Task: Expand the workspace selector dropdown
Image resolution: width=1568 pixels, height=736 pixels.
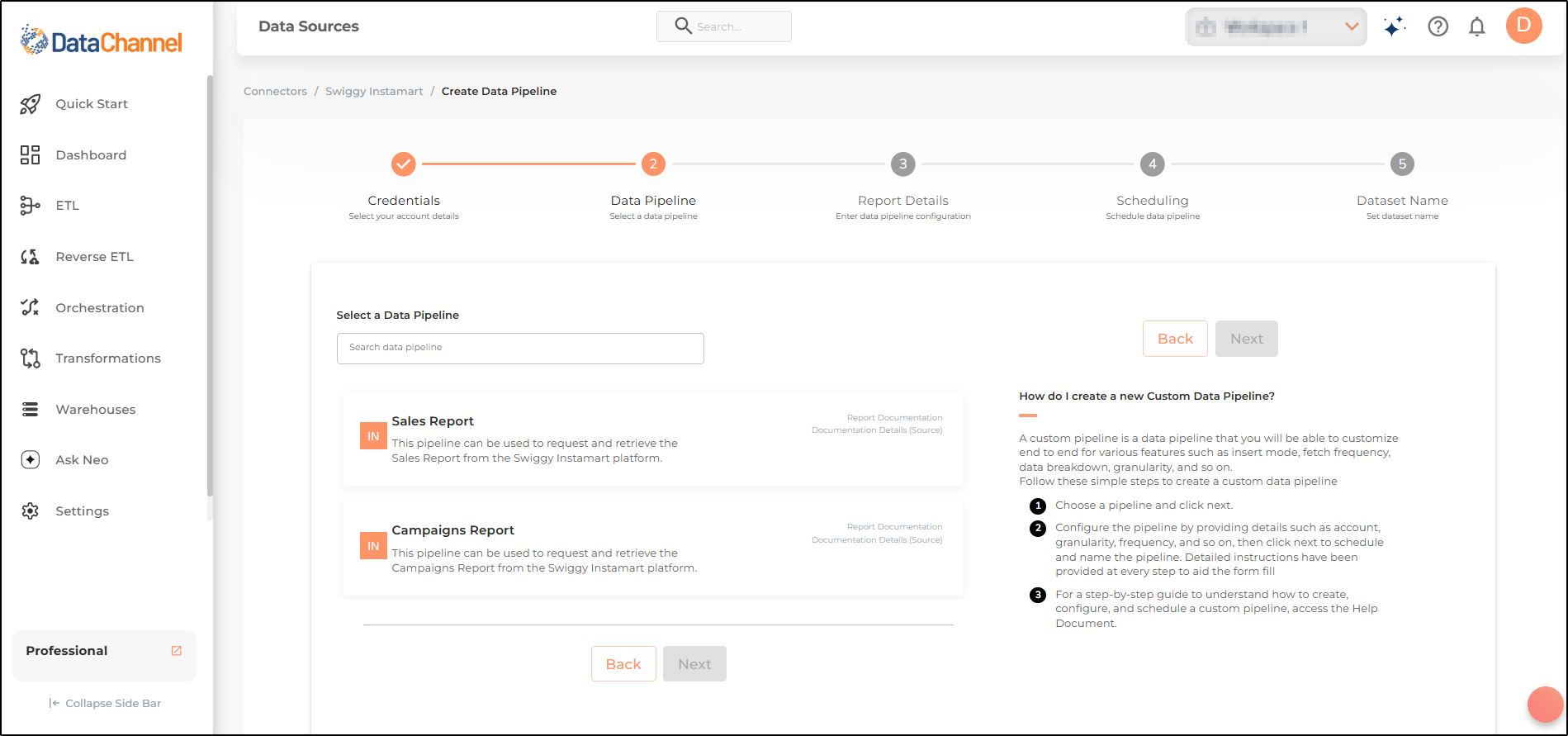Action: 1277,27
